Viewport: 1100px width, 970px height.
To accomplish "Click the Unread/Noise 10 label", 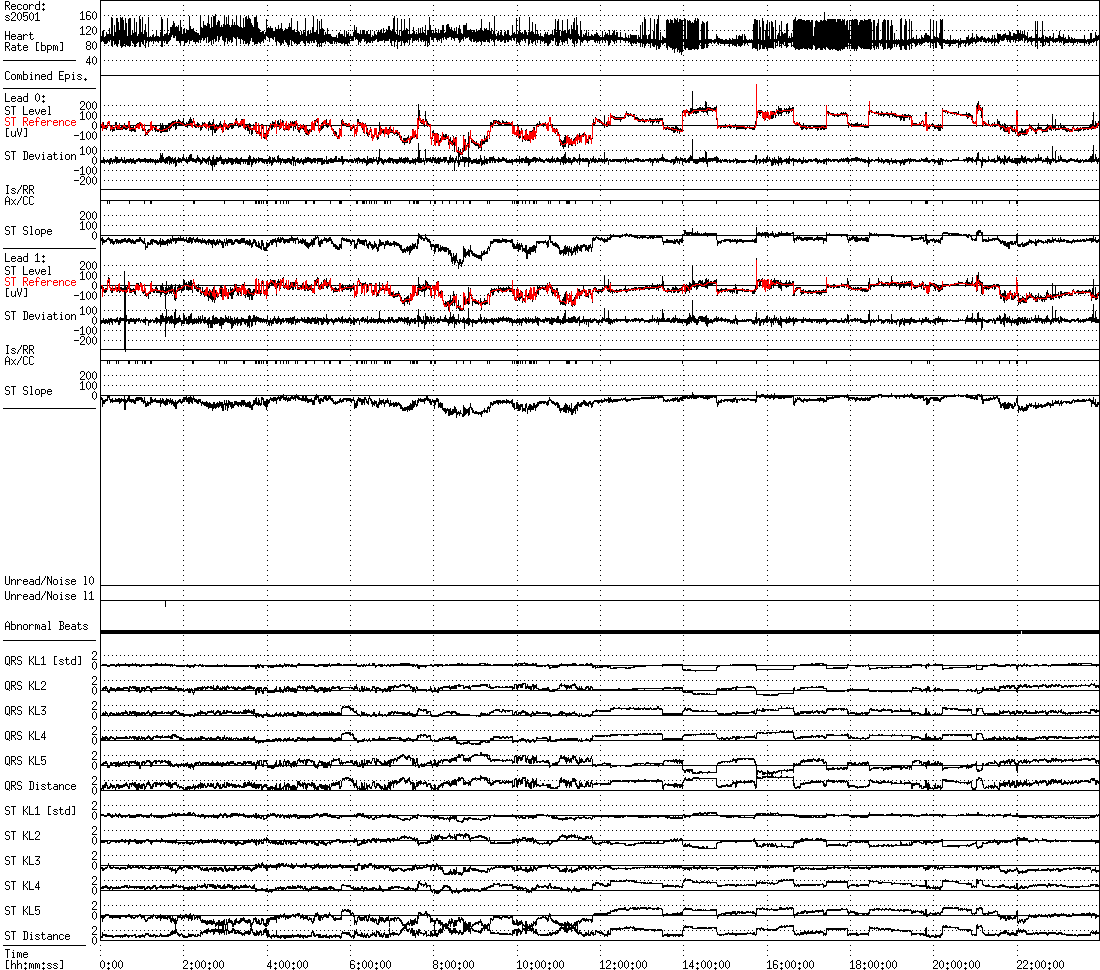I will [x=49, y=581].
